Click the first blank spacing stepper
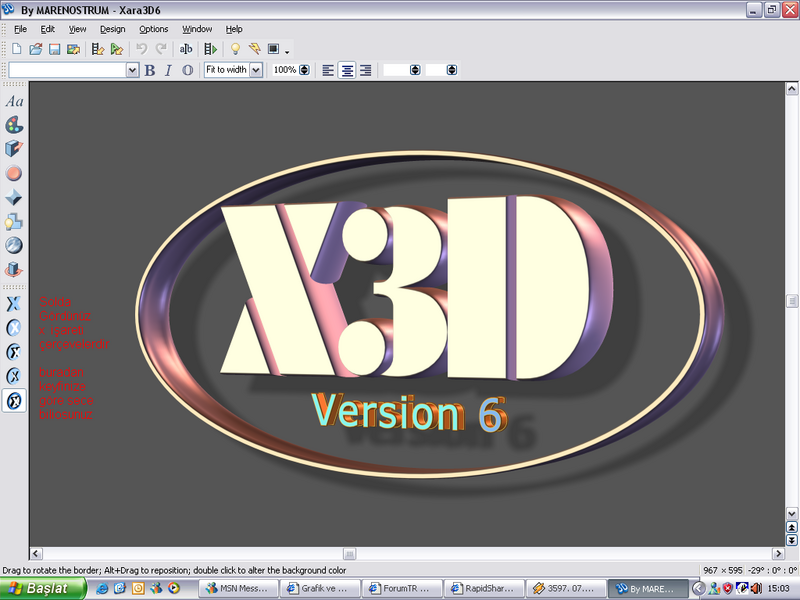The width and height of the screenshot is (800, 600). pyautogui.click(x=415, y=70)
